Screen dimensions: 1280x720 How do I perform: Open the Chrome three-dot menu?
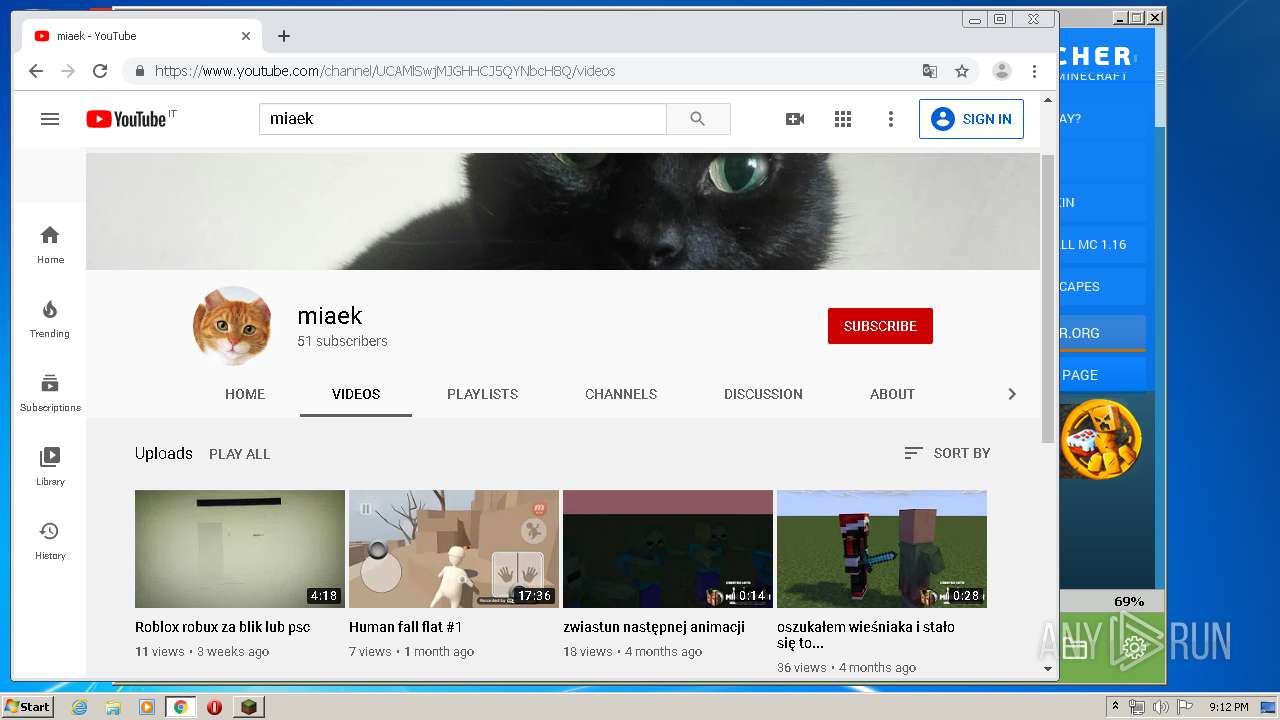(x=1035, y=71)
